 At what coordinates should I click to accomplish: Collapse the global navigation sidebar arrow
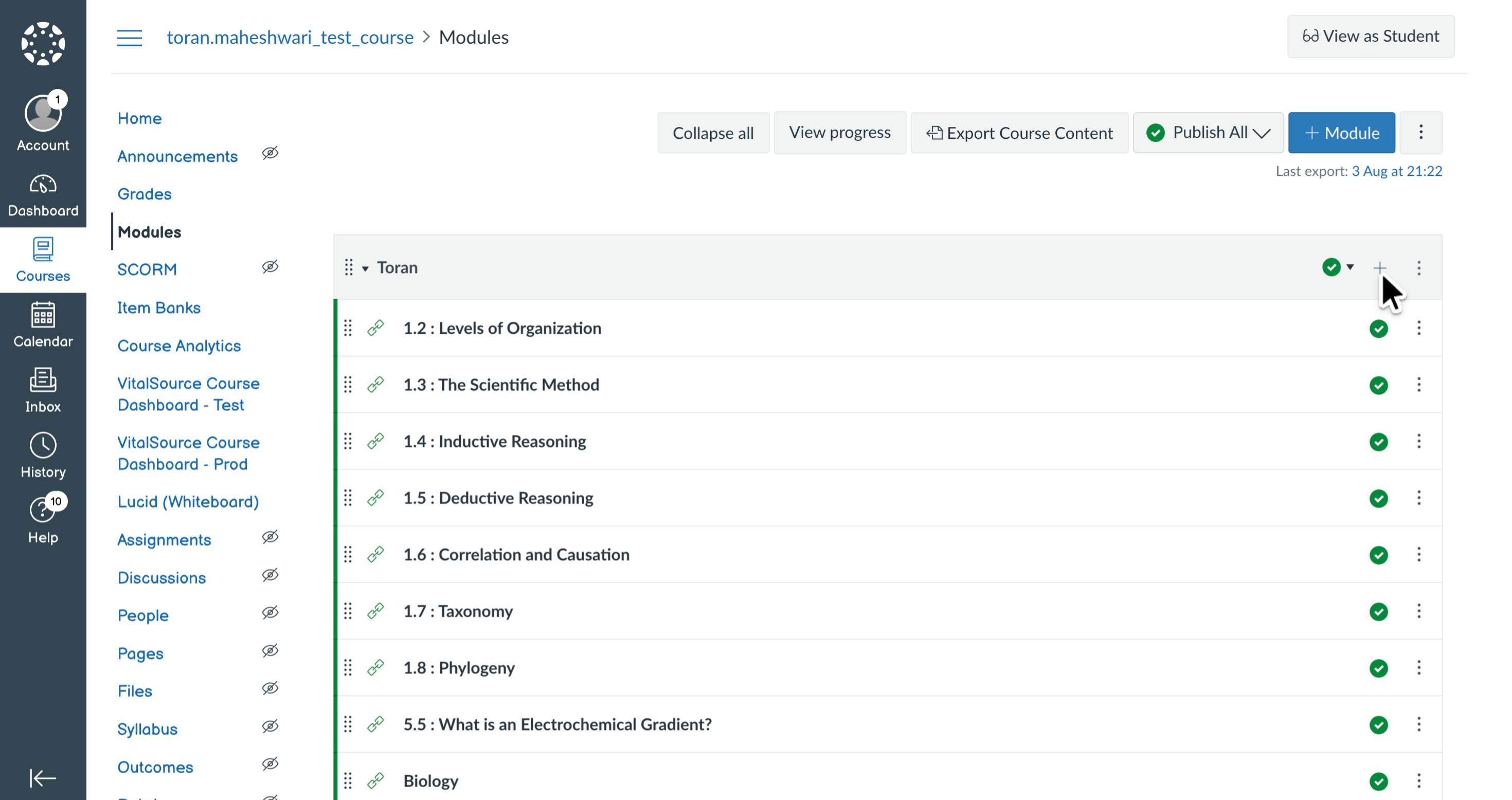(43, 778)
